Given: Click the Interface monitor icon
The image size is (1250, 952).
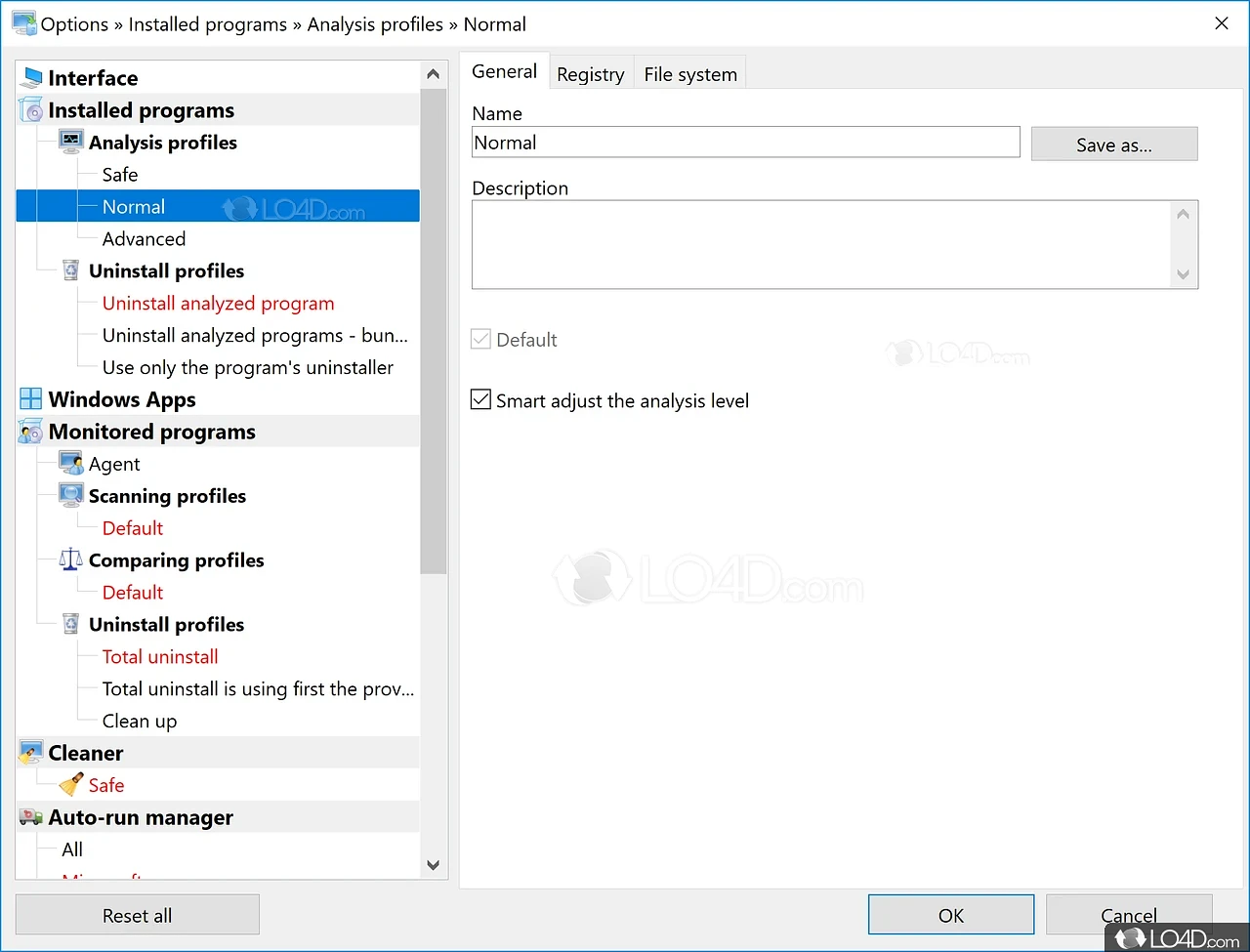Looking at the screenshot, I should [x=31, y=78].
